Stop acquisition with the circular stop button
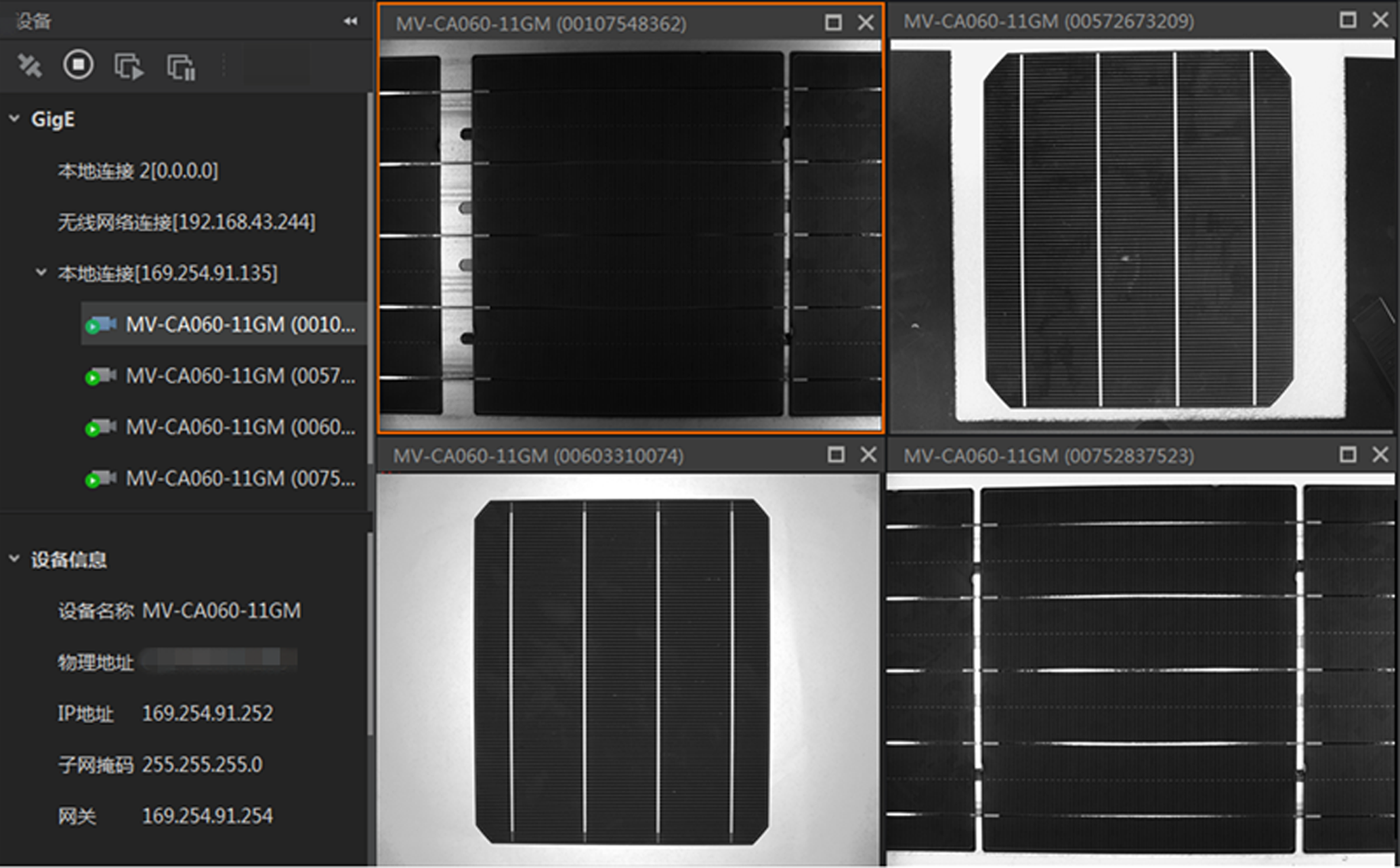The width and height of the screenshot is (1400, 868). pyautogui.click(x=78, y=65)
